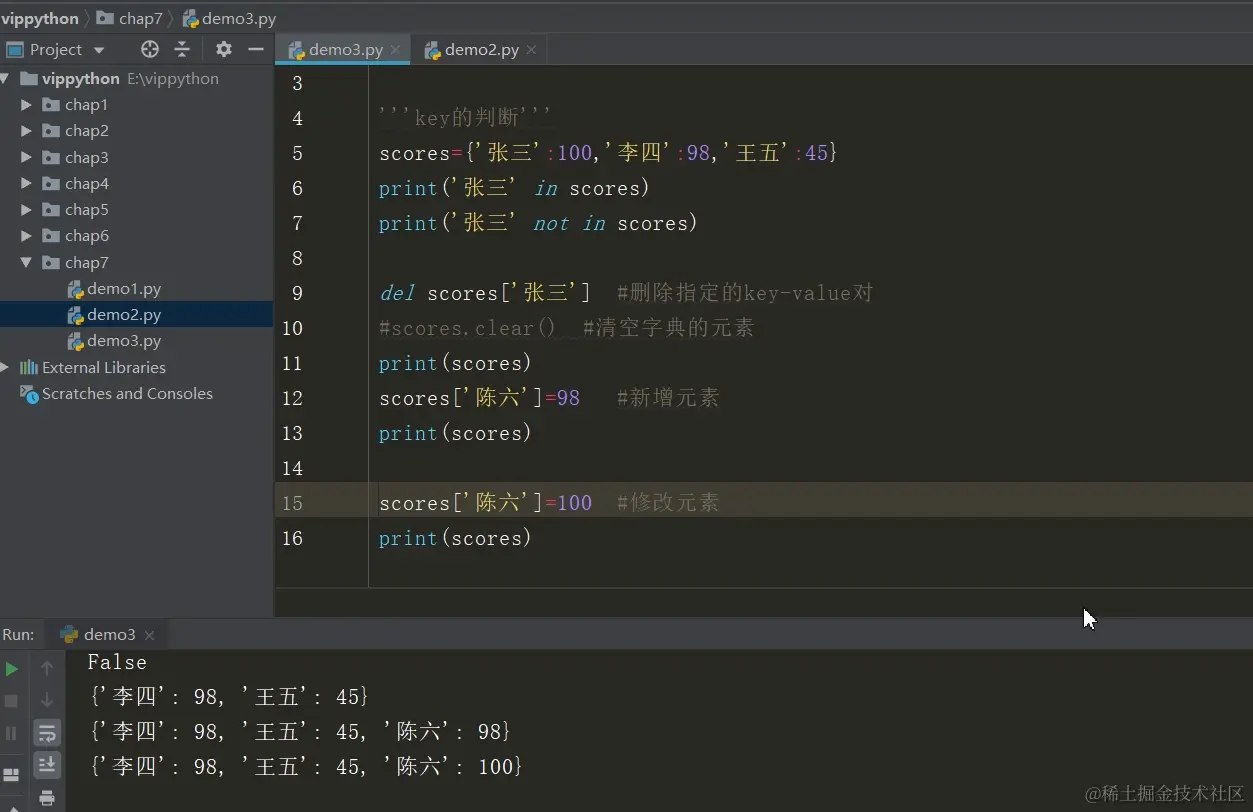Viewport: 1253px width, 812px height.
Task: Collapse the chap7 folder arrow
Action: (x=27, y=262)
